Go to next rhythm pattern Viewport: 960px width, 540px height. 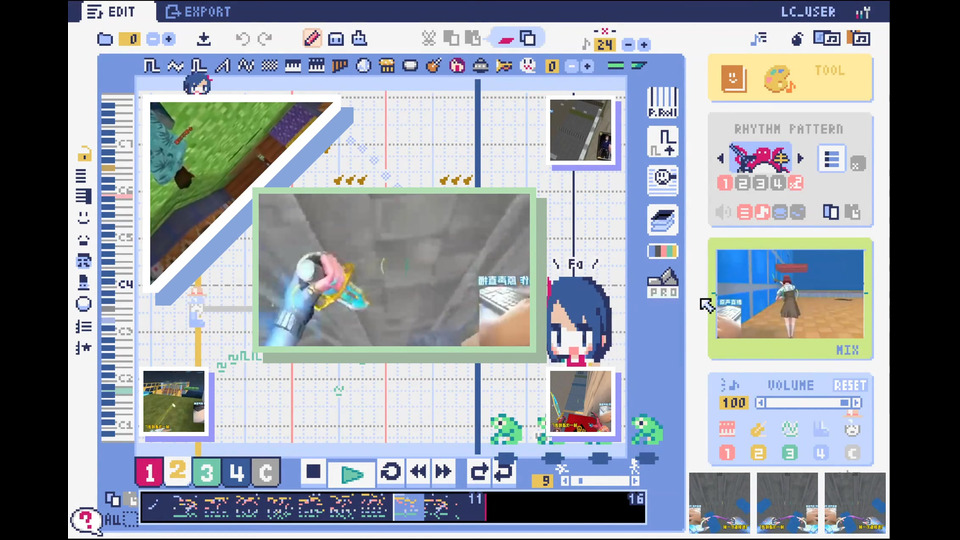pyautogui.click(x=800, y=159)
